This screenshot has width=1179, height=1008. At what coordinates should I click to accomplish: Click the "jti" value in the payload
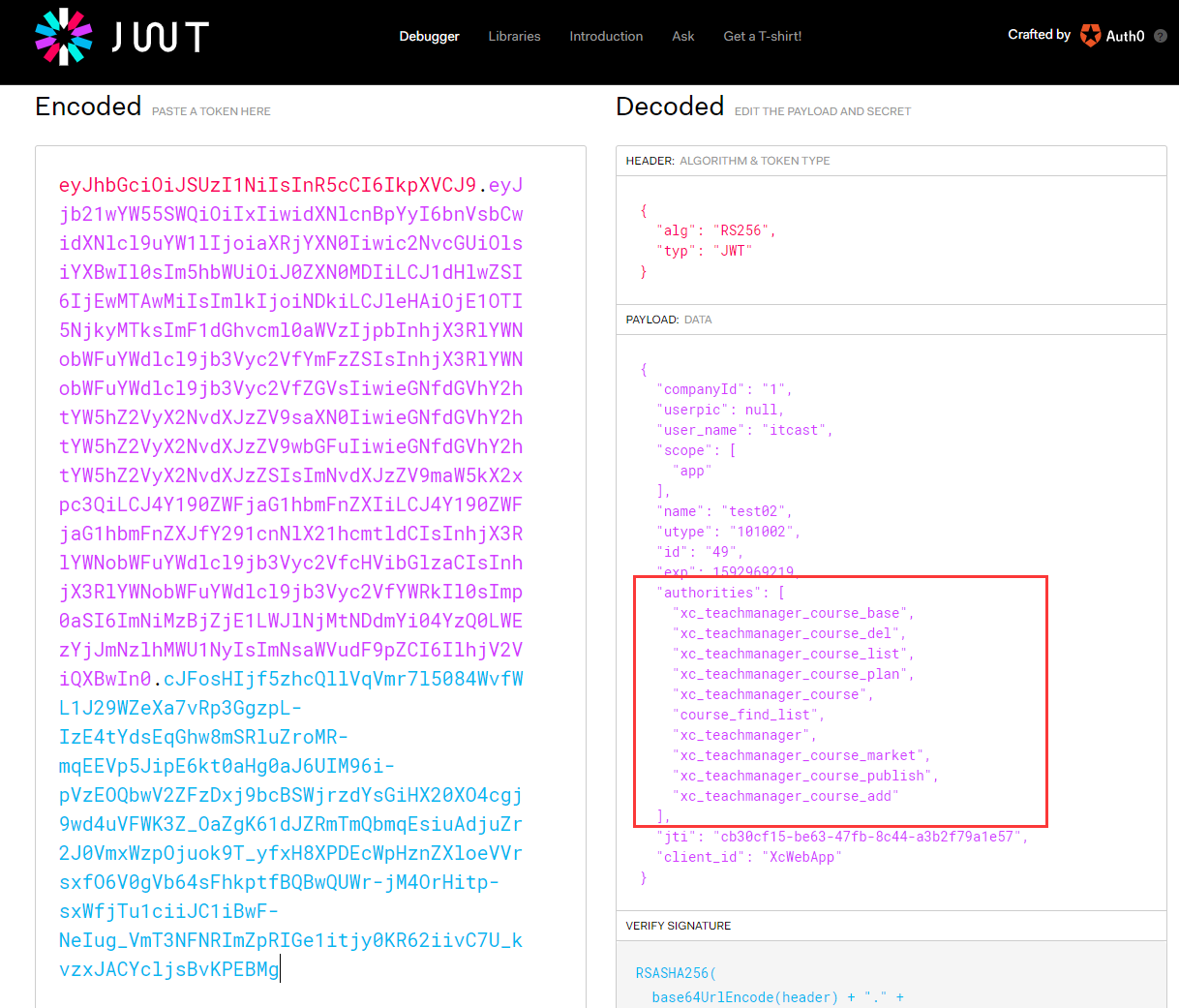866,837
